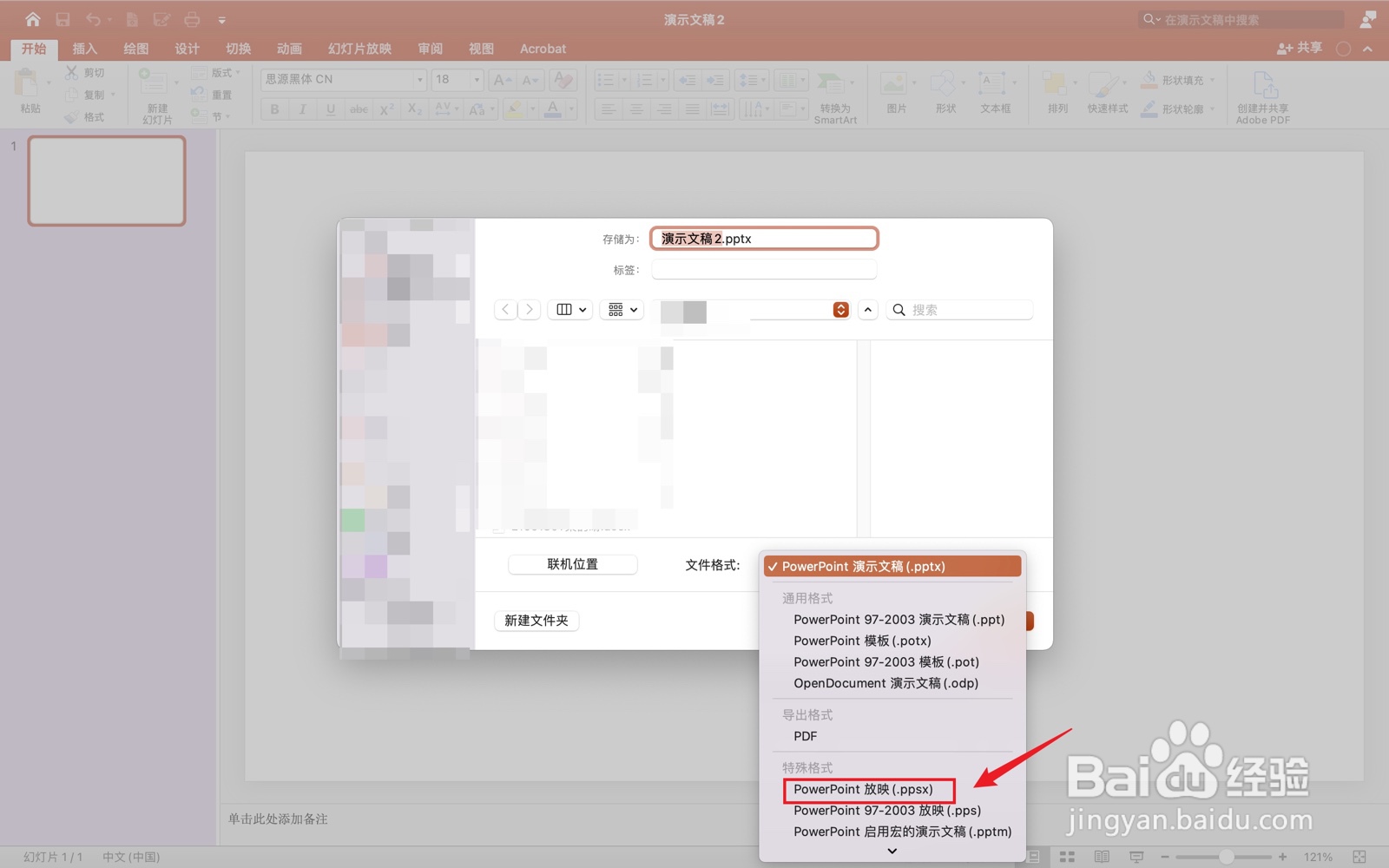Viewport: 1389px width, 868px height.
Task: Click the zoom in plus button
Action: coord(1282,857)
